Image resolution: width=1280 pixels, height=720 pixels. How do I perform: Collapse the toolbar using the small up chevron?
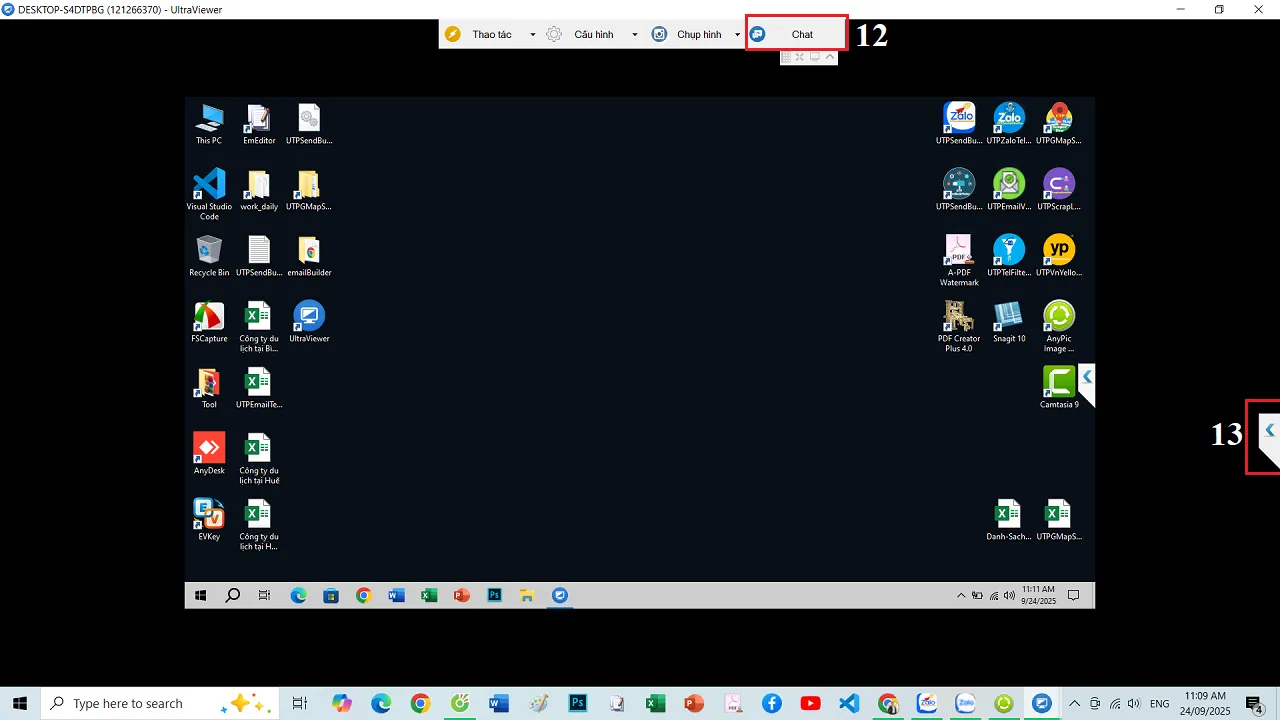[x=829, y=57]
